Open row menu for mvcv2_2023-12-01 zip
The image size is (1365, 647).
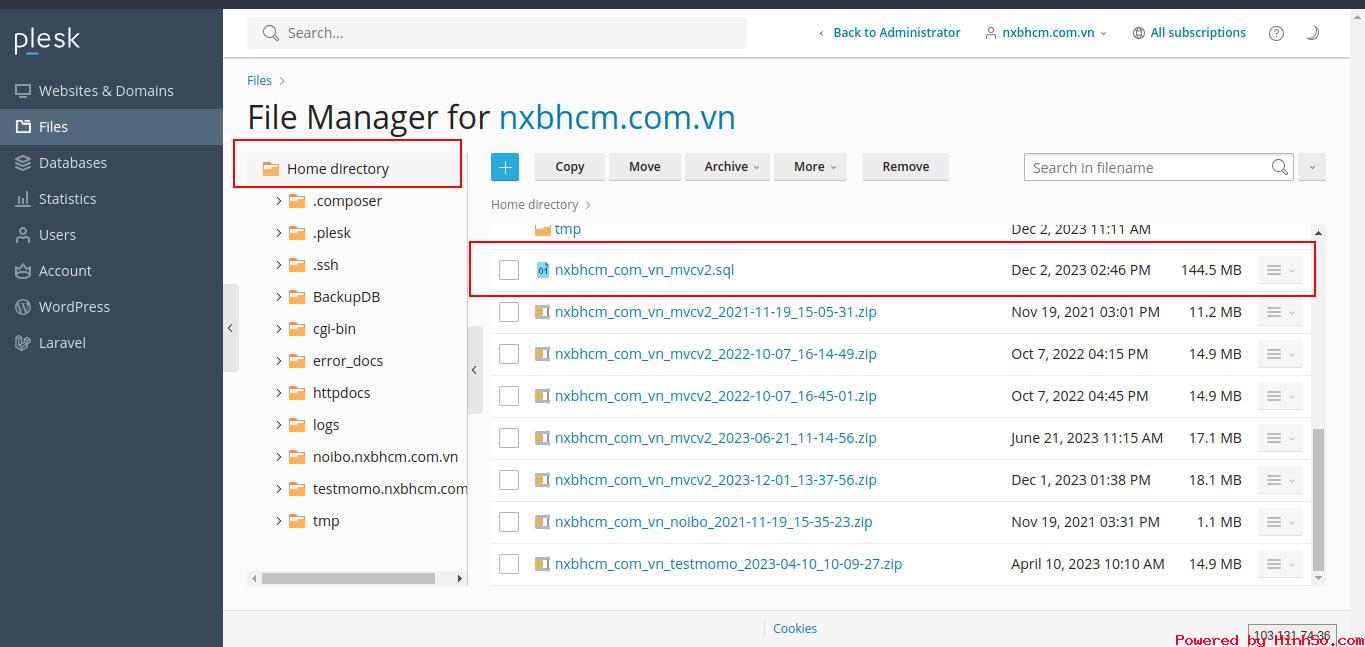(x=1280, y=480)
